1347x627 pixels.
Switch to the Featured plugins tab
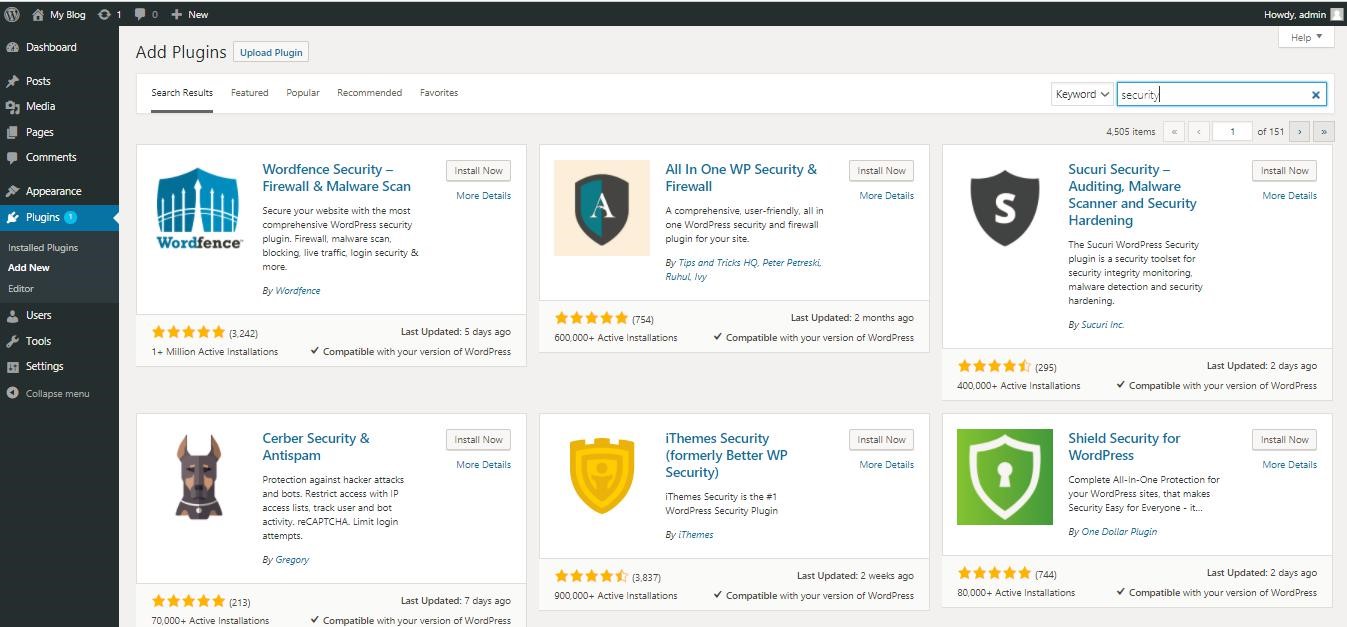point(249,92)
